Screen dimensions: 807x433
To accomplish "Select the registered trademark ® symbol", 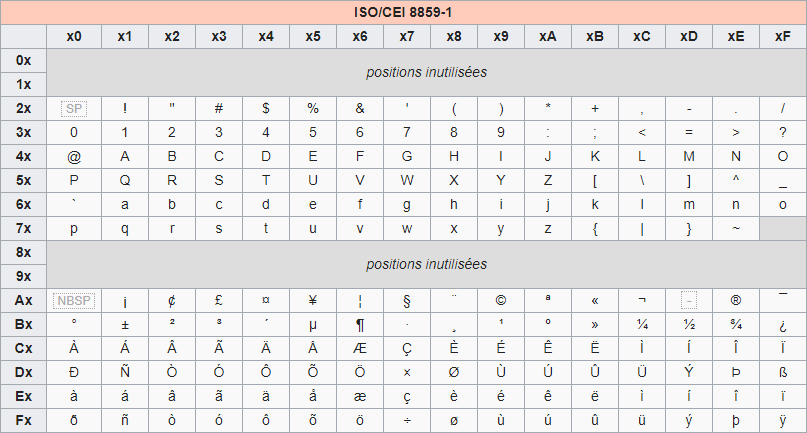I will point(736,300).
